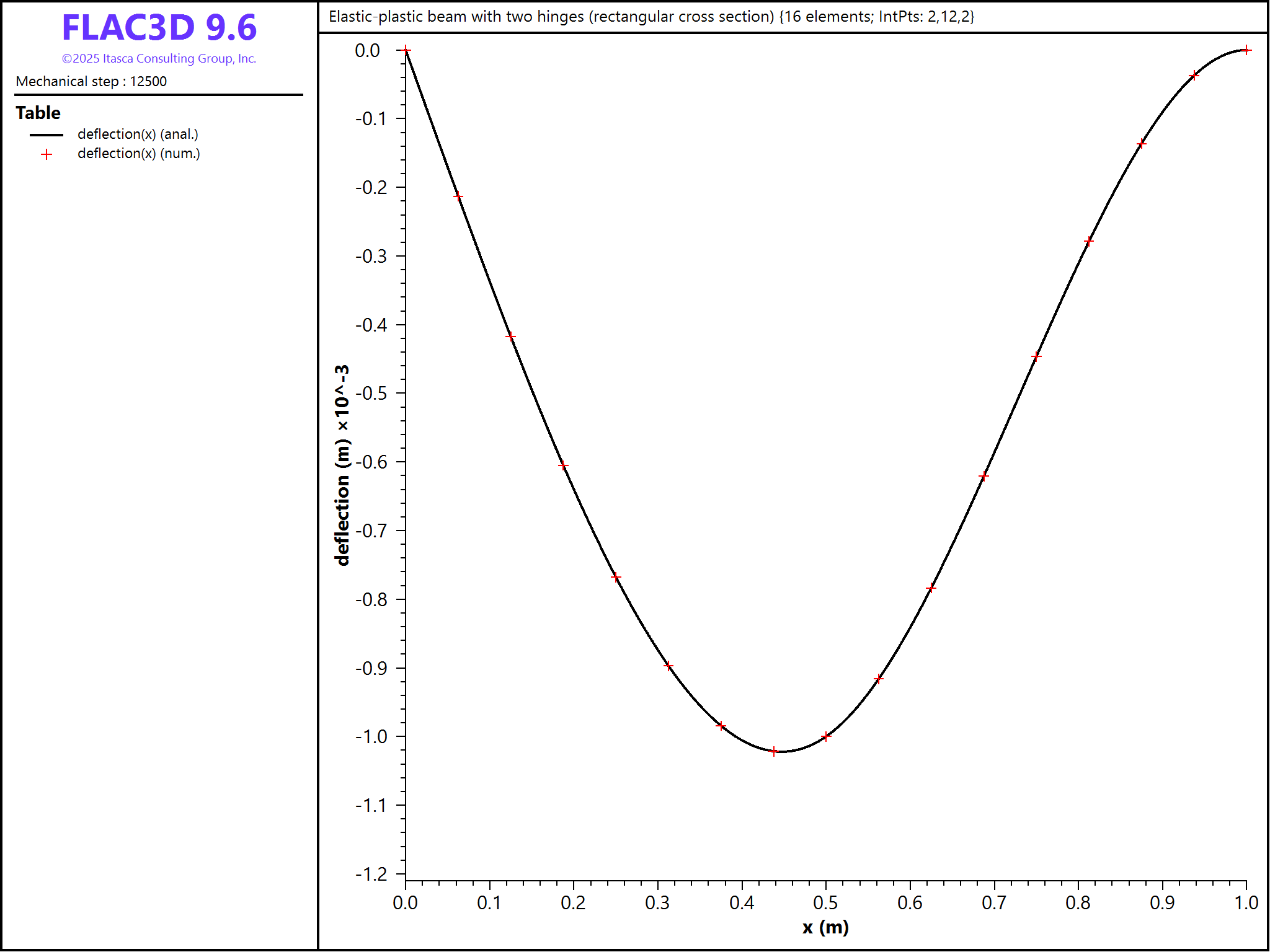The height and width of the screenshot is (952, 1270).
Task: Click the Mechanical step 12500 text
Action: (x=91, y=81)
